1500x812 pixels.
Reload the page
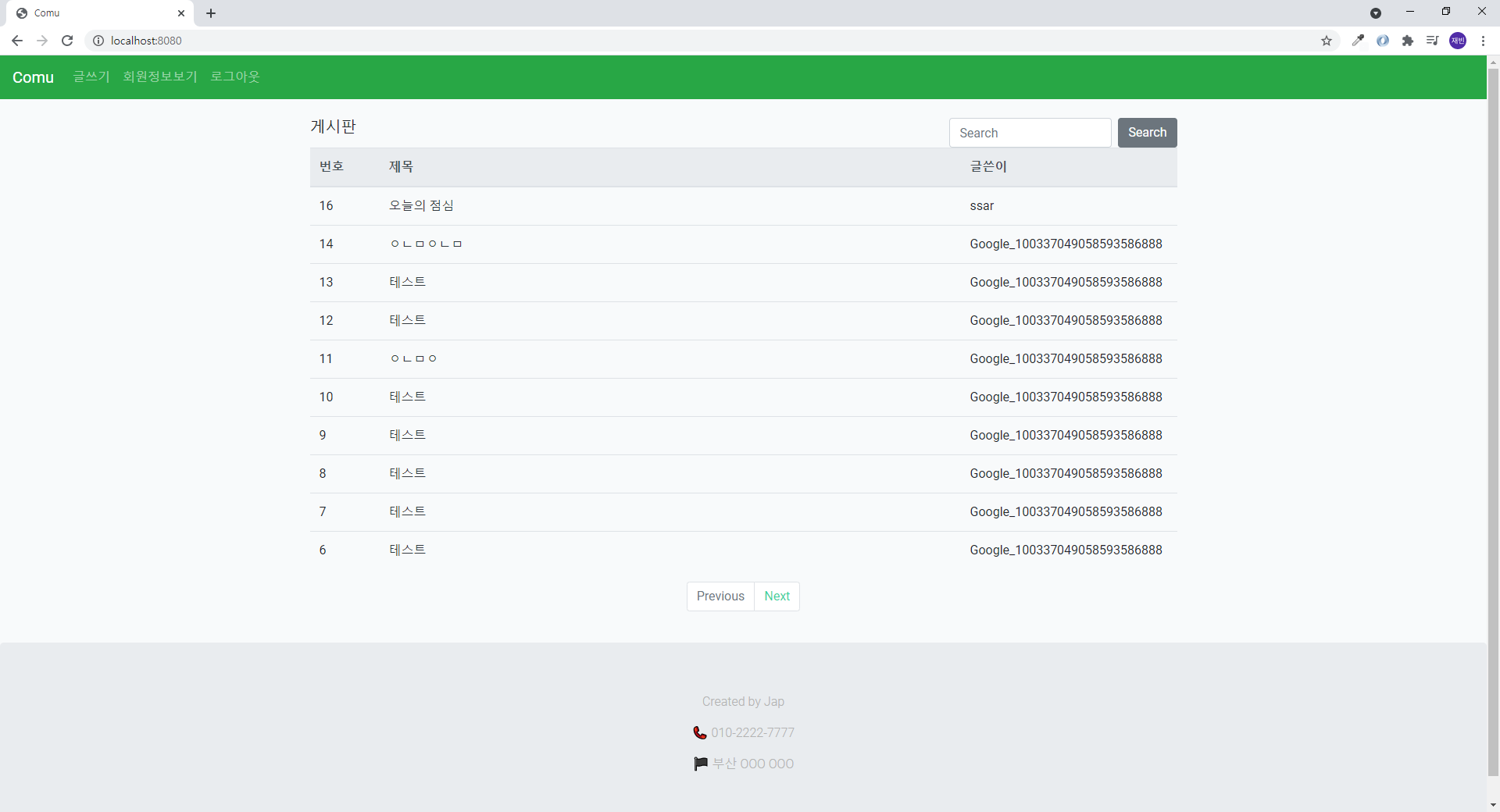(67, 41)
